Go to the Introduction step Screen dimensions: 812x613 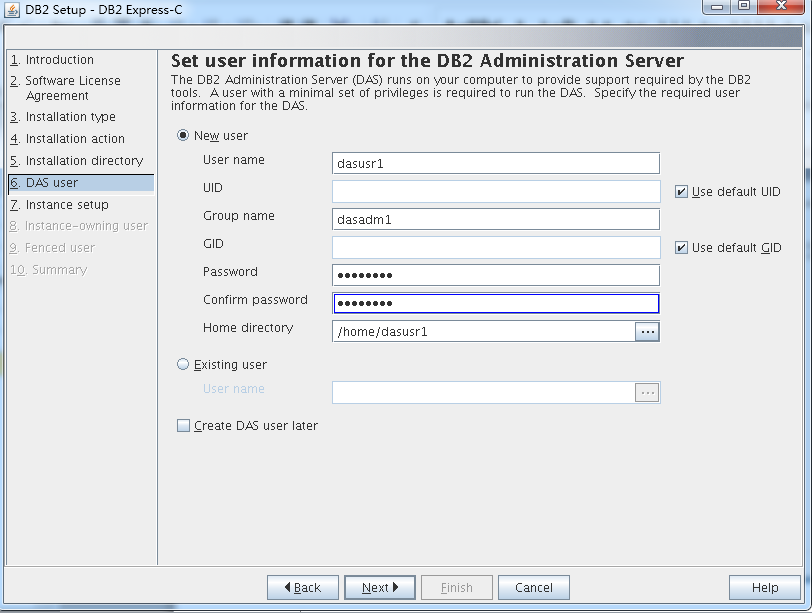tap(52, 60)
